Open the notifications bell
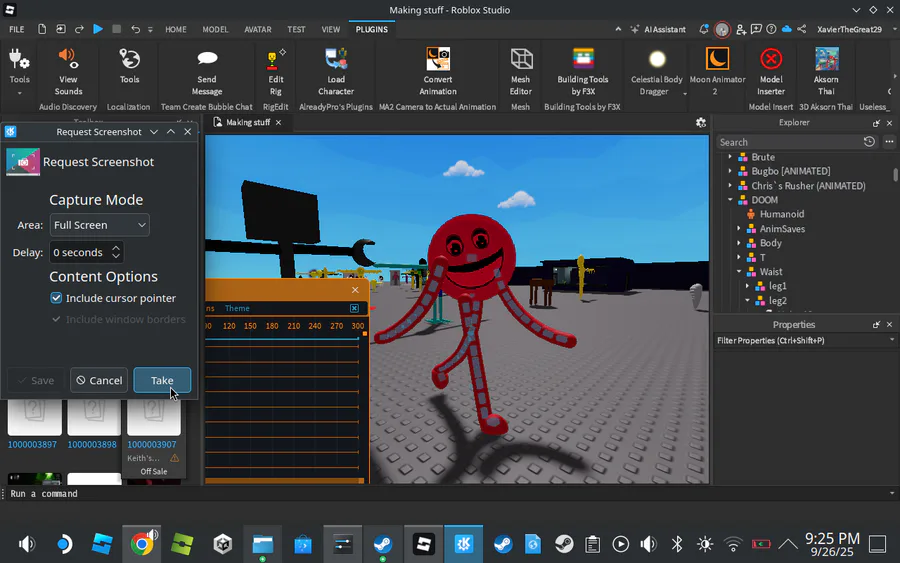This screenshot has width=900, height=563. (704, 29)
